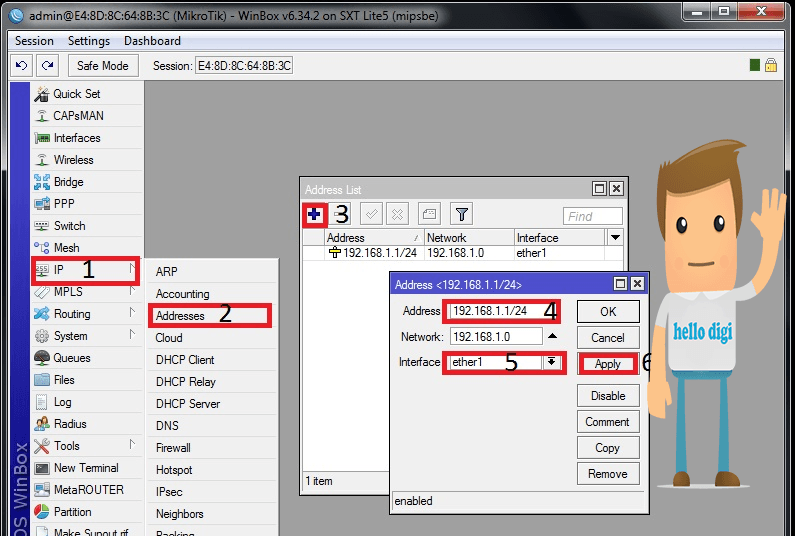Viewport: 795px width, 536px height.
Task: Click the Comment button in Address dialog
Action: (608, 422)
